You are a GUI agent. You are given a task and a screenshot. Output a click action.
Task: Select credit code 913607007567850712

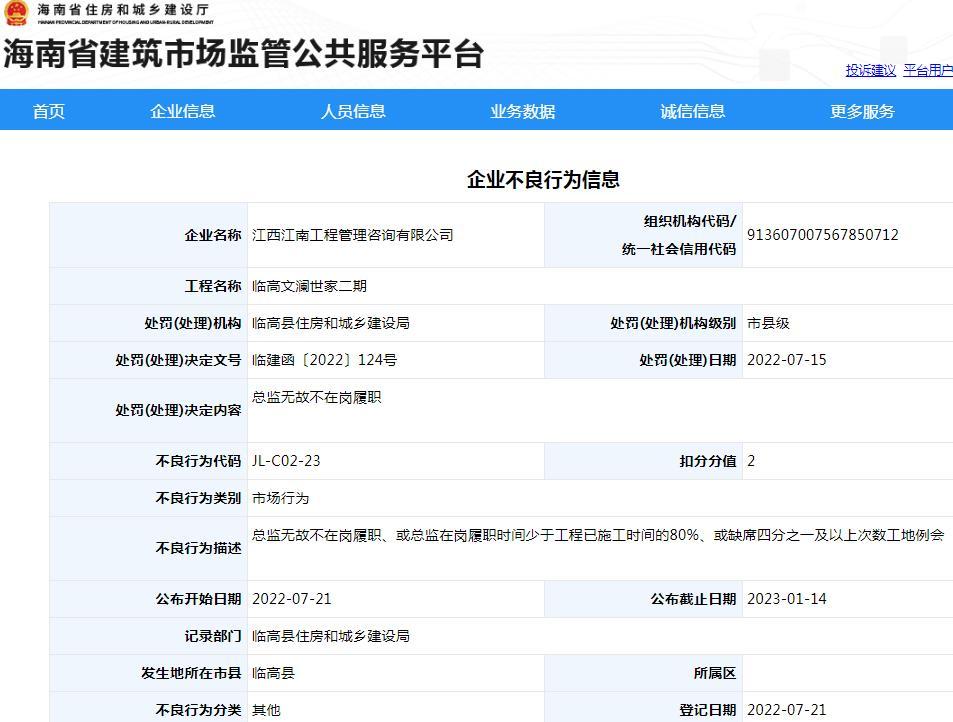click(822, 235)
